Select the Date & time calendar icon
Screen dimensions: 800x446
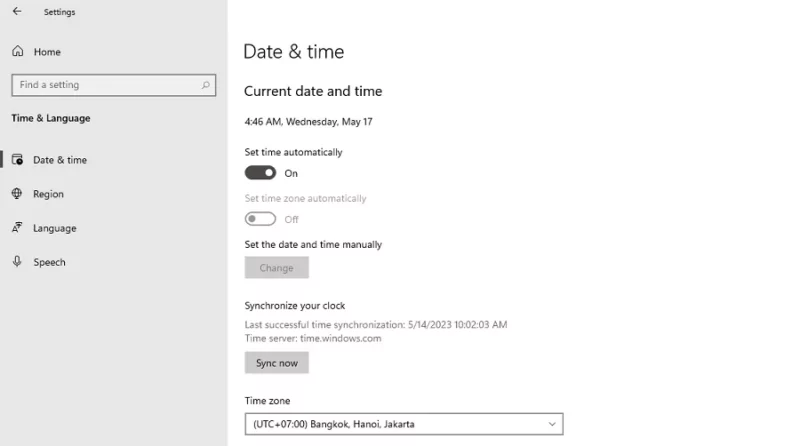coord(17,160)
